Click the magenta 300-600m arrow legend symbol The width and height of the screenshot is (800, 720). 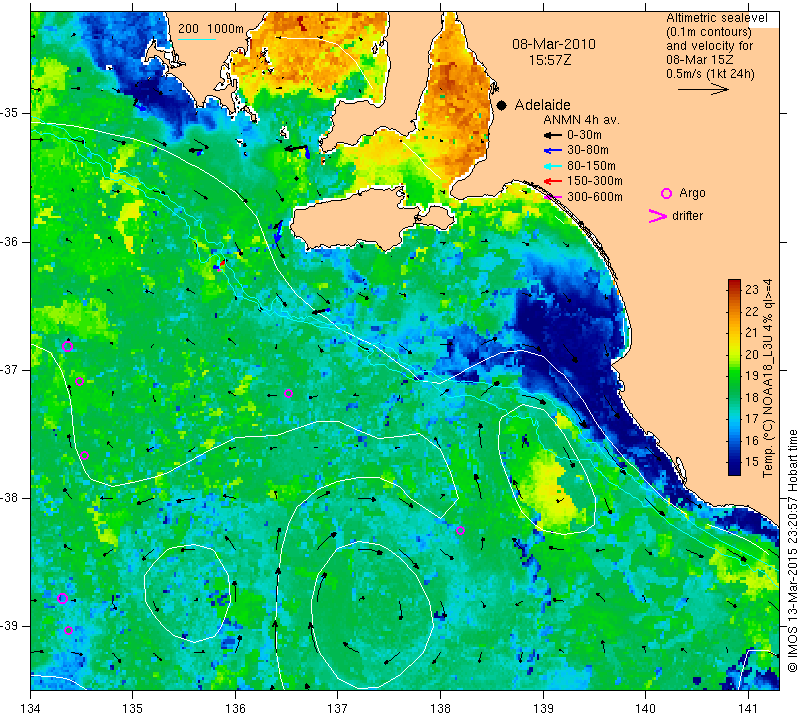coord(553,196)
